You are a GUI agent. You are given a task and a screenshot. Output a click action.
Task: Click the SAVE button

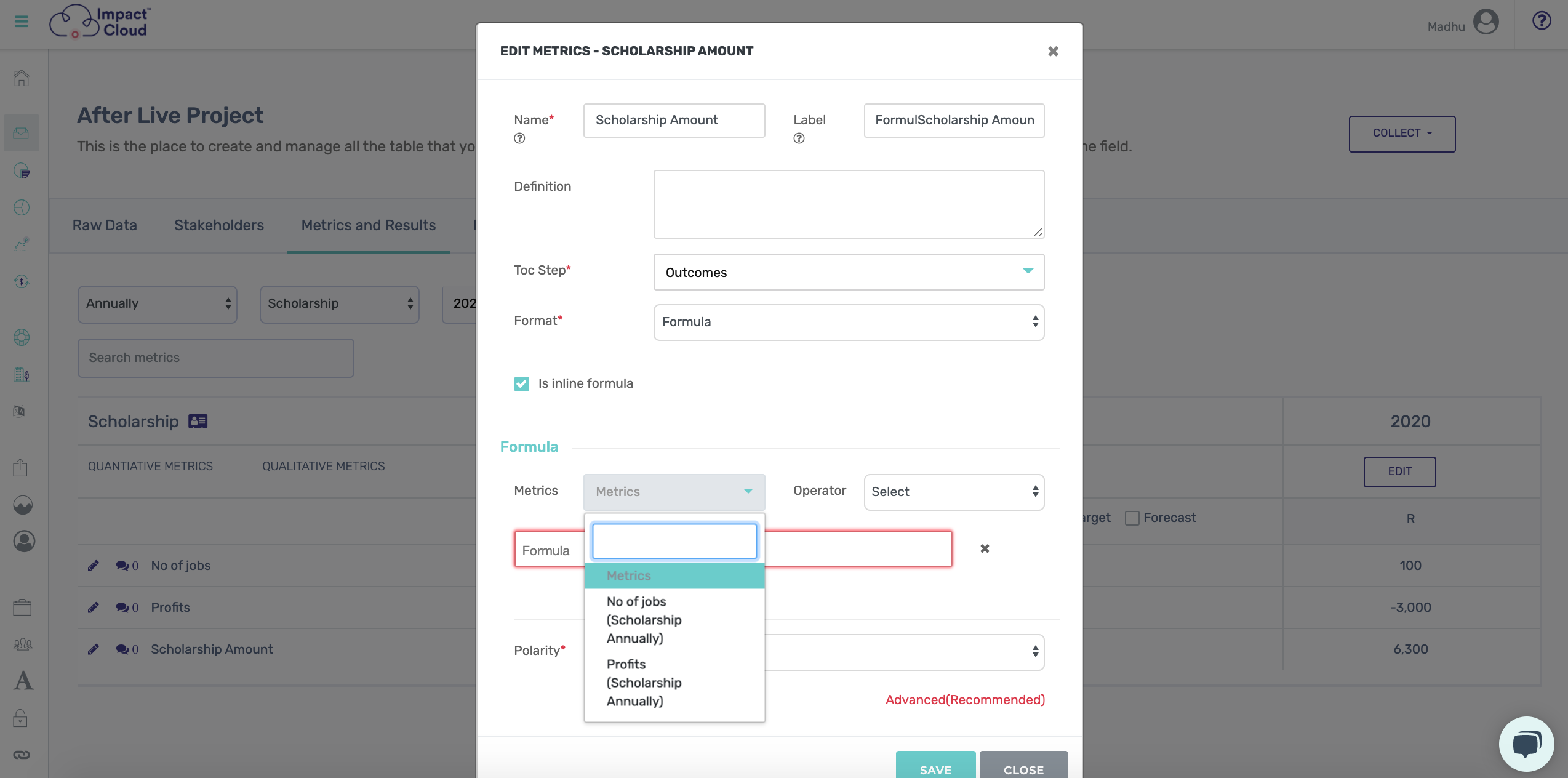935,766
